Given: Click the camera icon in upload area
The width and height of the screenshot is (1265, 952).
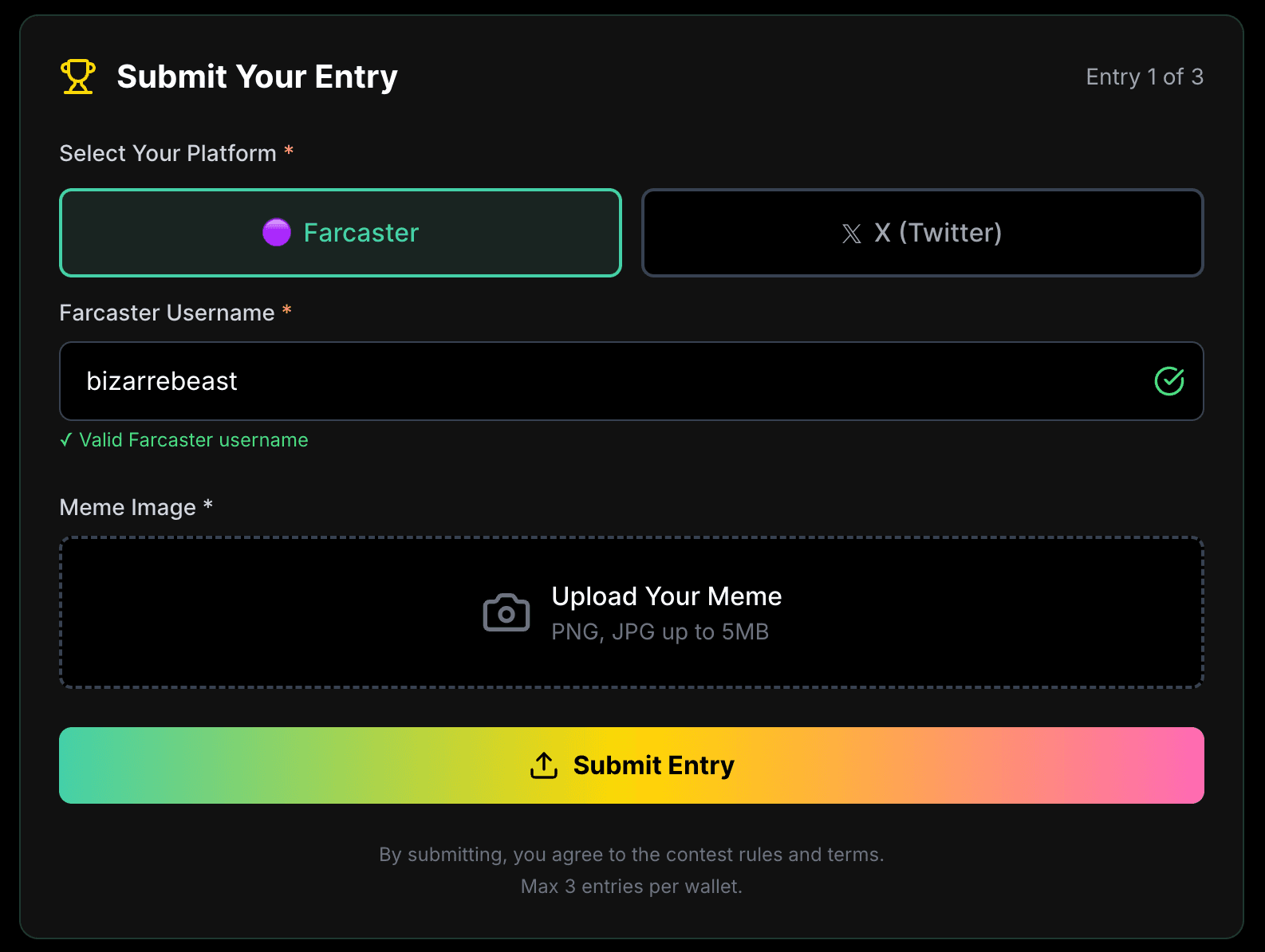Looking at the screenshot, I should pyautogui.click(x=506, y=613).
